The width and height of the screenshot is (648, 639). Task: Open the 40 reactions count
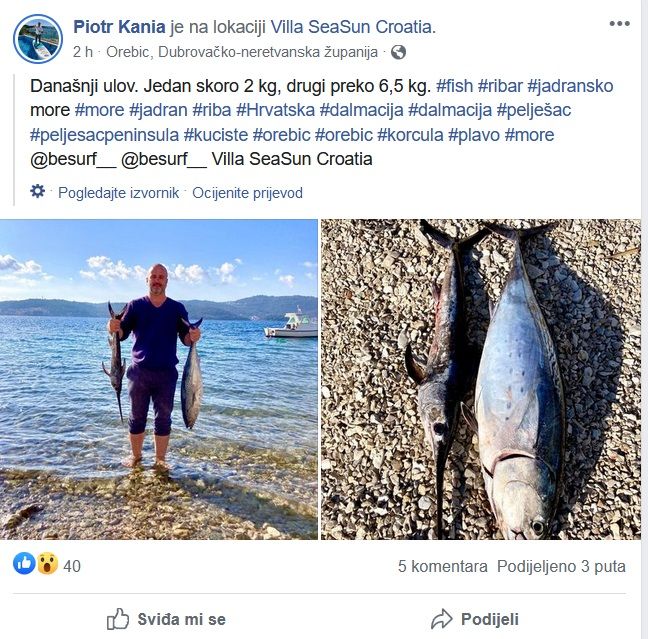(72, 566)
